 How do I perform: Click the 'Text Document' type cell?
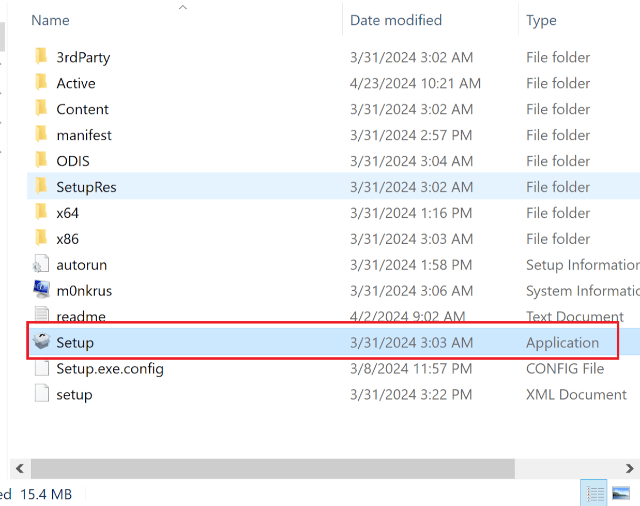coord(575,316)
